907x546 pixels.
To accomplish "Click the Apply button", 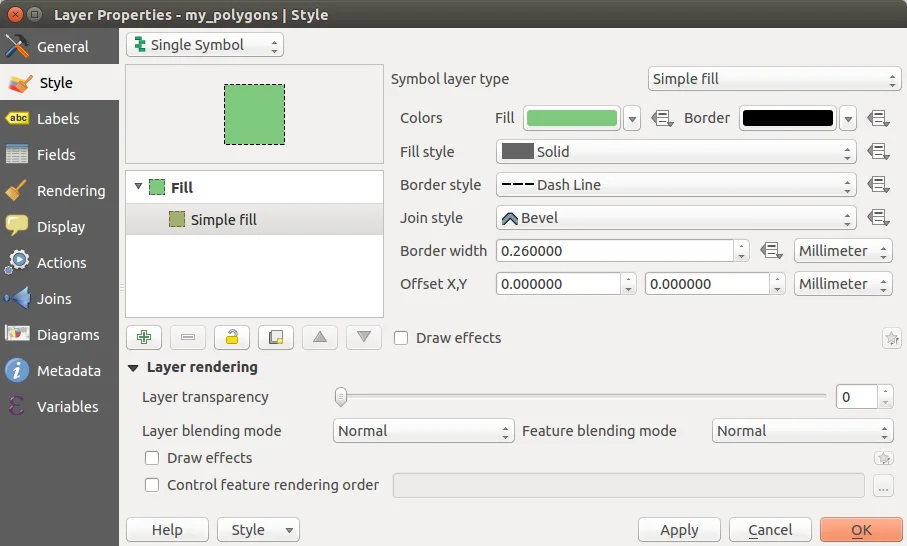I will (679, 530).
